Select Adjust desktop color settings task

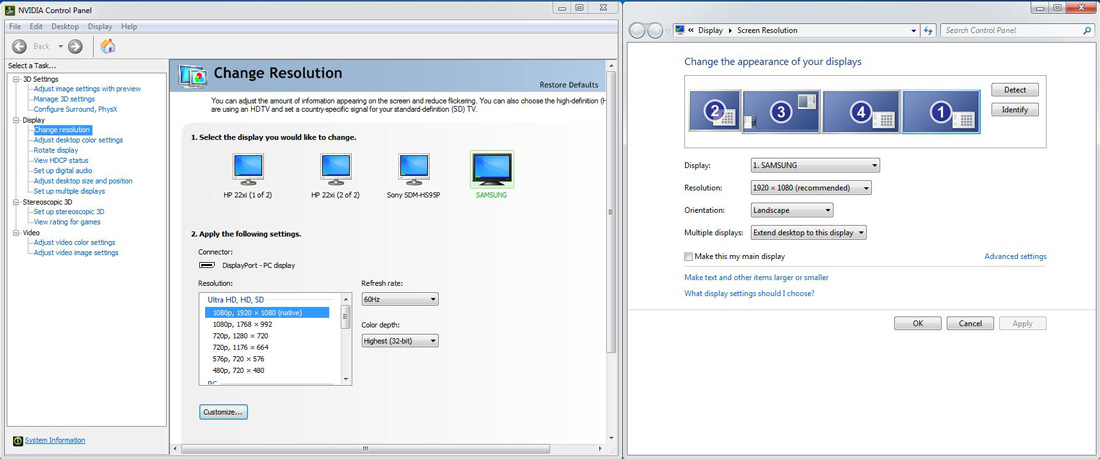pyautogui.click(x=78, y=140)
